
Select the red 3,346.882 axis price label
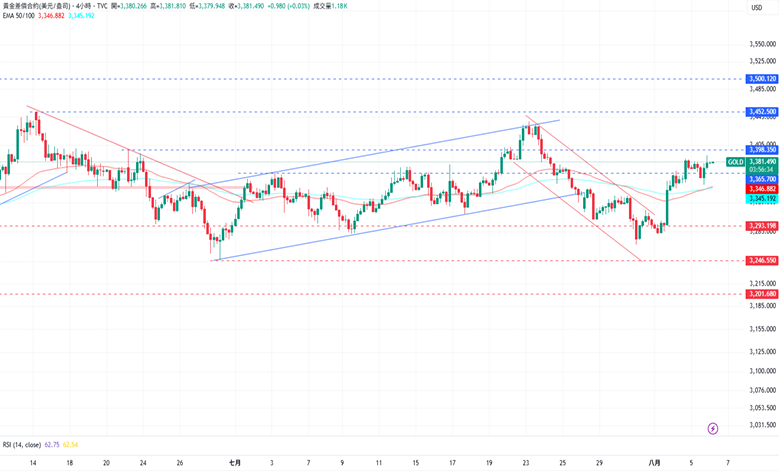[x=762, y=189]
